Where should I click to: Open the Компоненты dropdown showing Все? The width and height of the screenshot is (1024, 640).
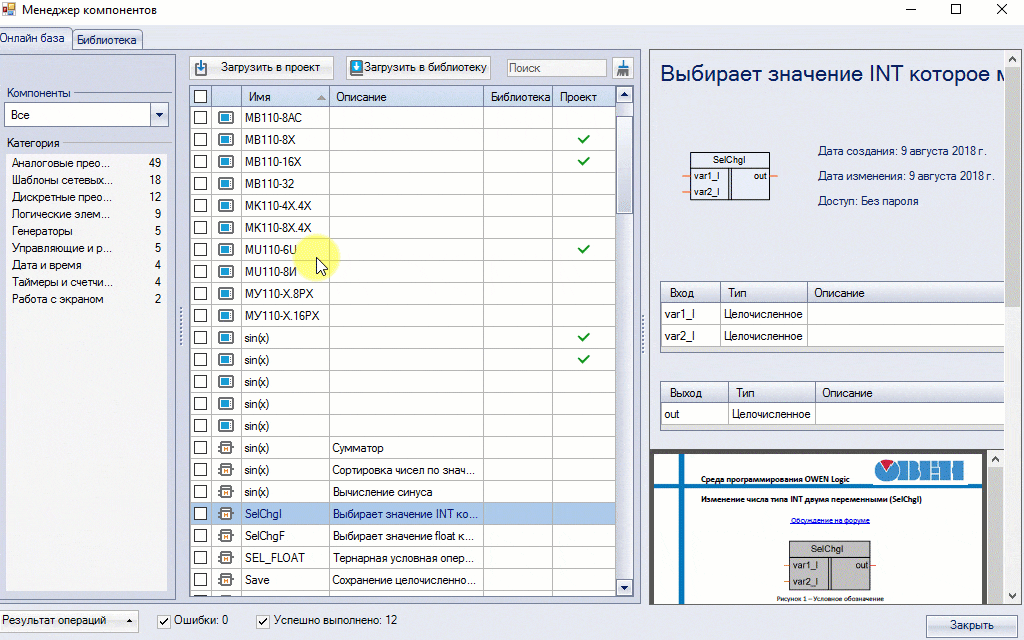[159, 116]
